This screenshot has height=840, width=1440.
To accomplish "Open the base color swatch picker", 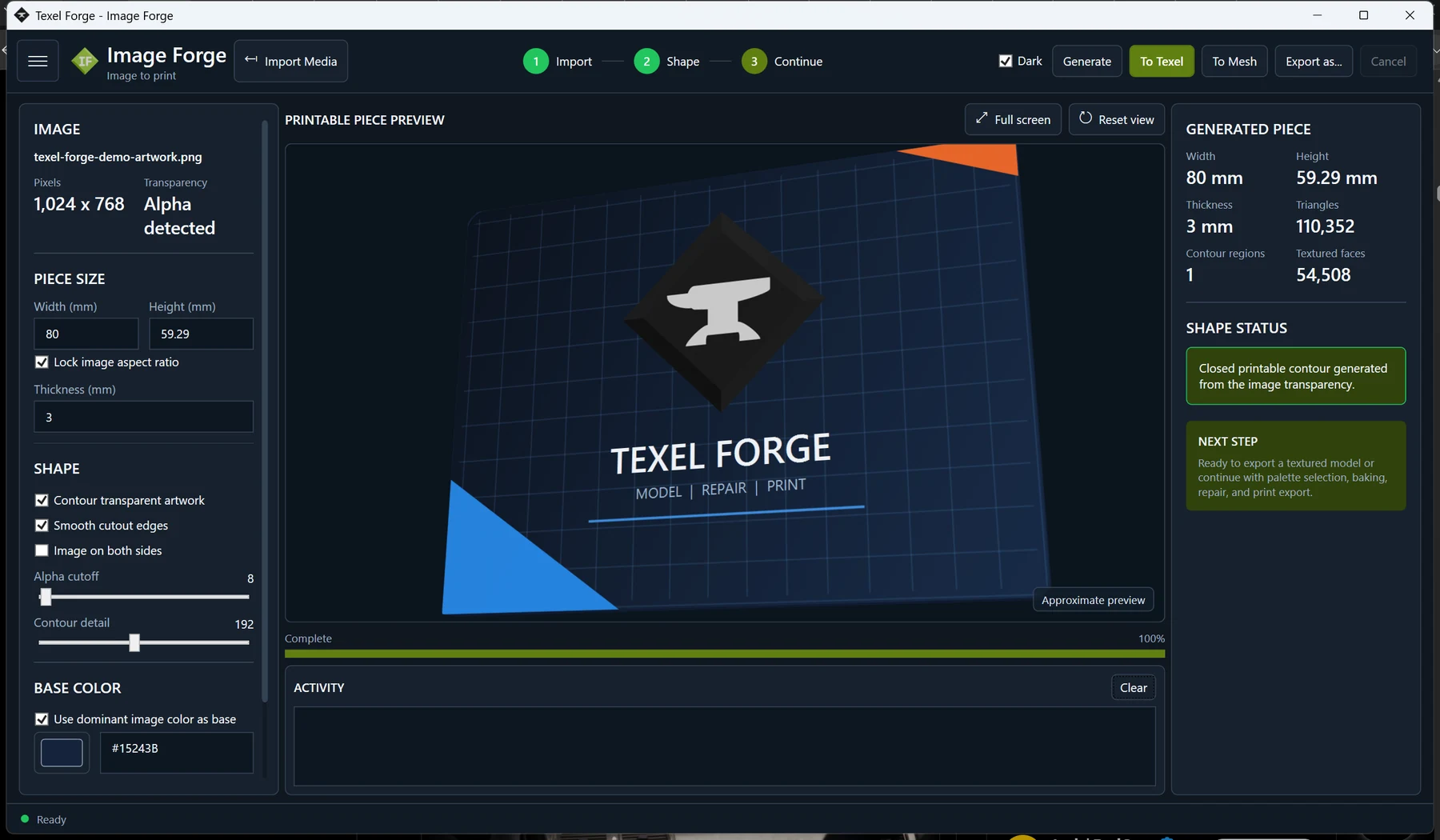I will [62, 752].
